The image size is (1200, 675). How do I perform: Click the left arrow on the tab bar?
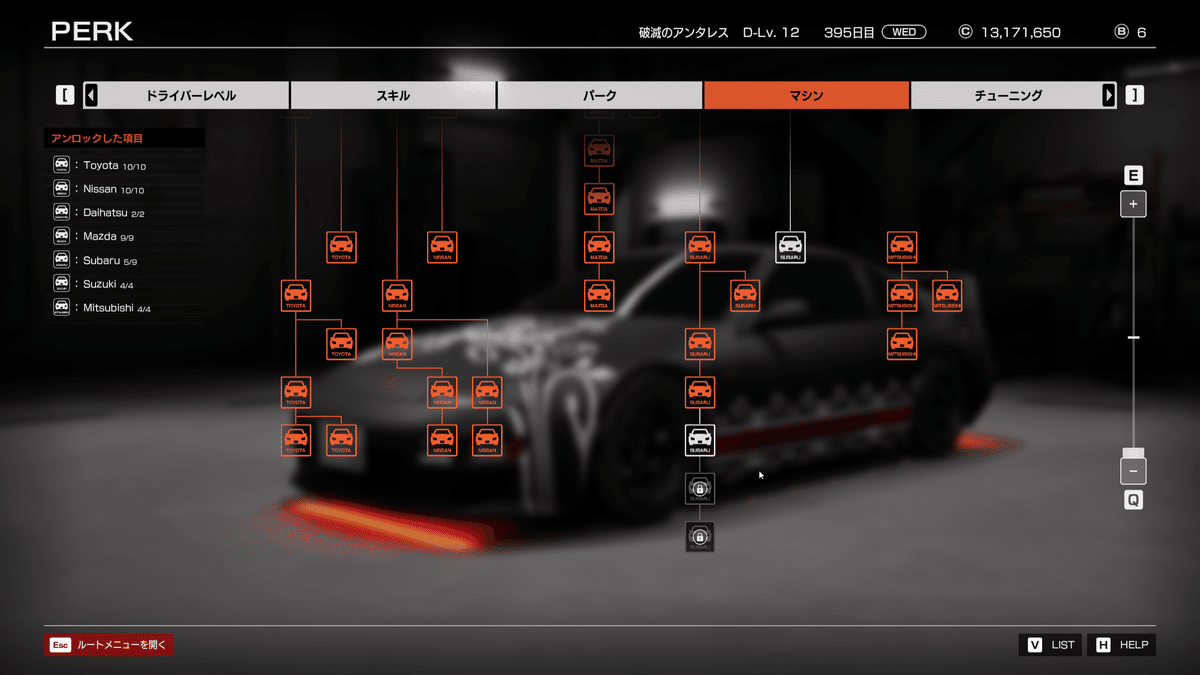91,95
